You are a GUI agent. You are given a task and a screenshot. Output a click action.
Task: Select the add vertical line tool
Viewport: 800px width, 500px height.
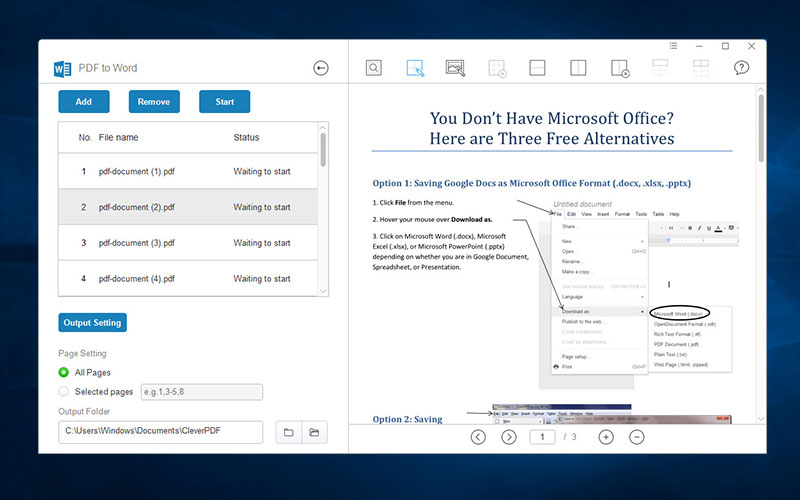578,68
